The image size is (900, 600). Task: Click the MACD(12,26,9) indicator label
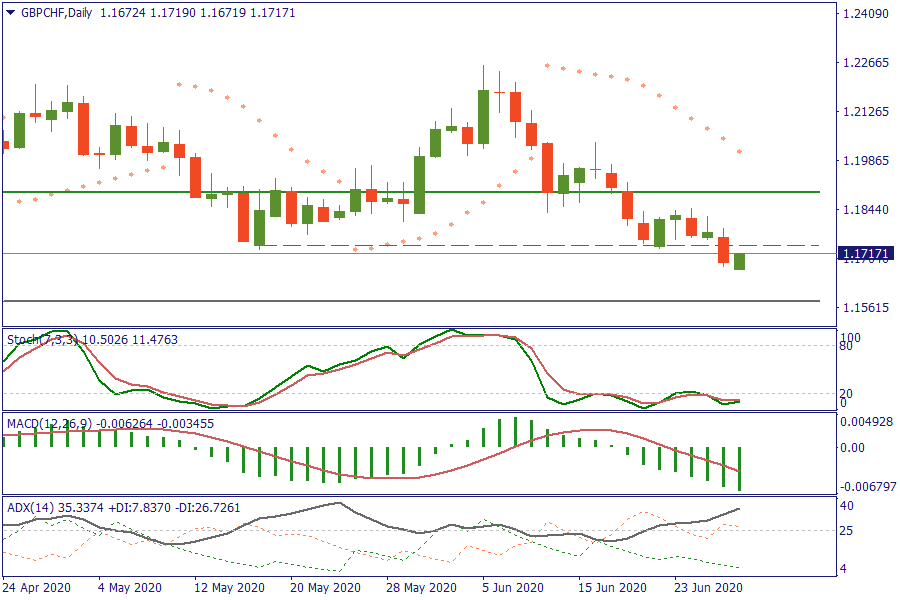[x=49, y=424]
